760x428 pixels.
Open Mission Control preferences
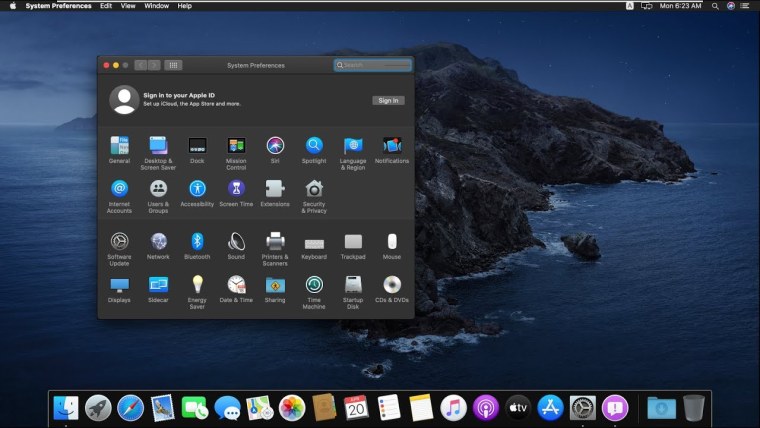point(236,146)
